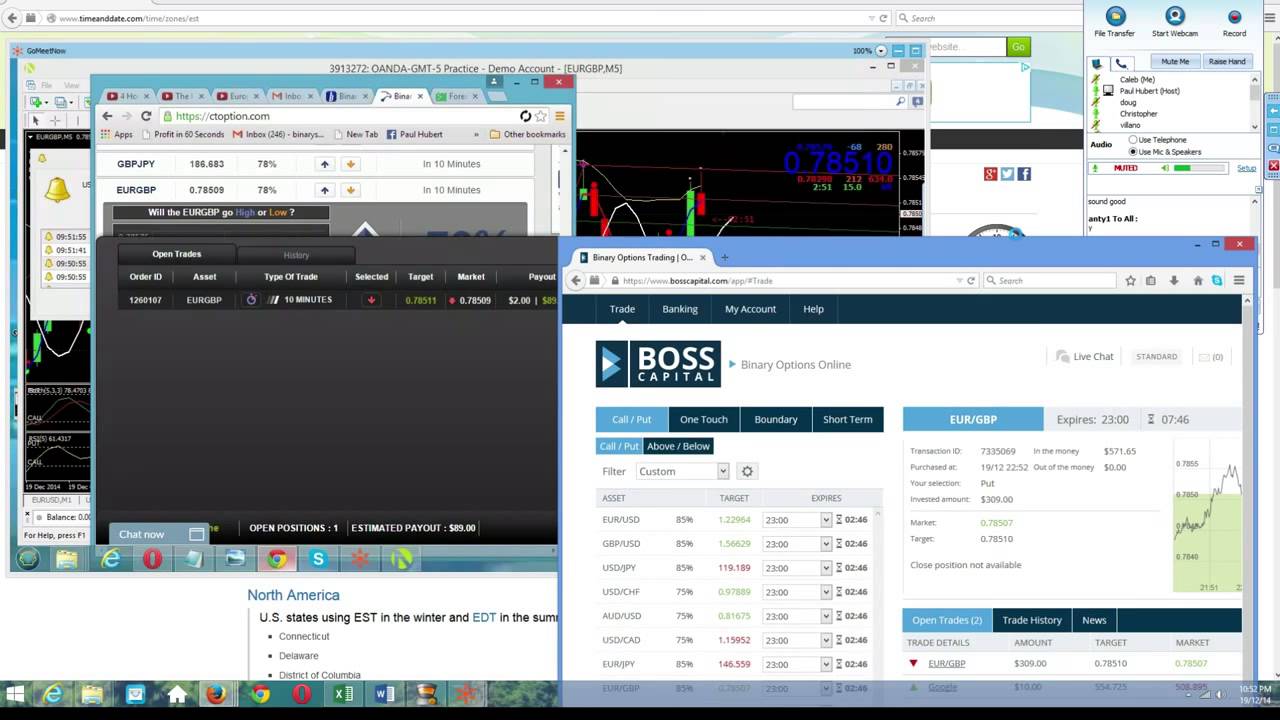The height and width of the screenshot is (720, 1280).
Task: Click the Skype icon in Firefox toolbar
Action: point(1217,281)
